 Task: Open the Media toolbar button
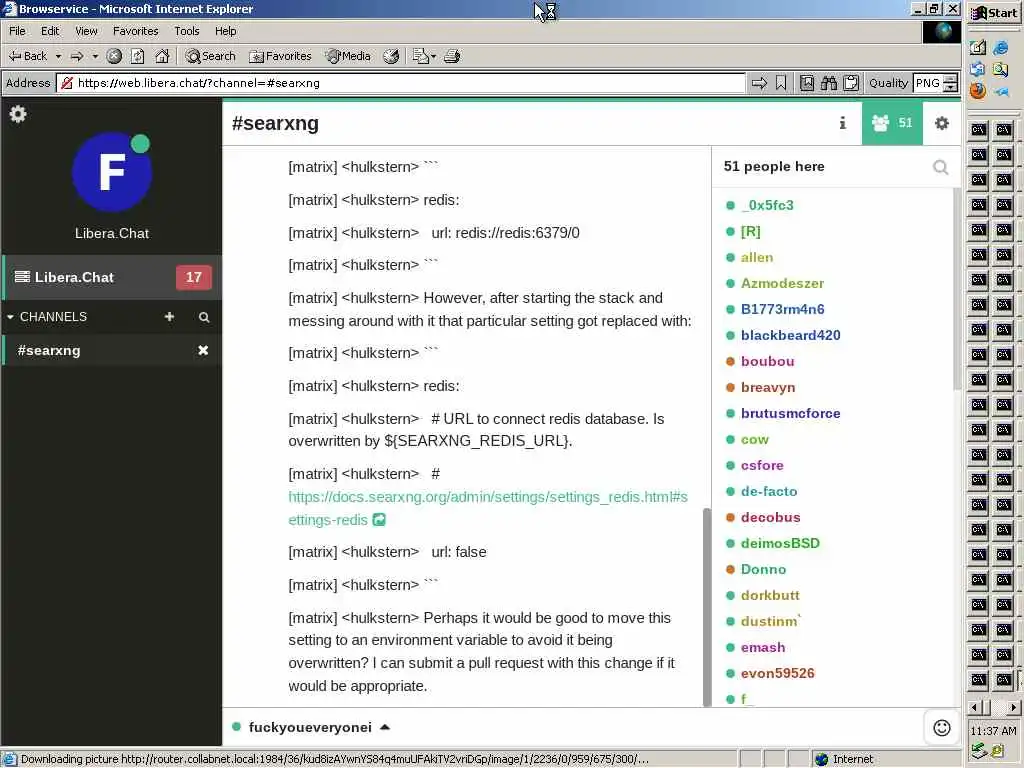pyautogui.click(x=348, y=56)
